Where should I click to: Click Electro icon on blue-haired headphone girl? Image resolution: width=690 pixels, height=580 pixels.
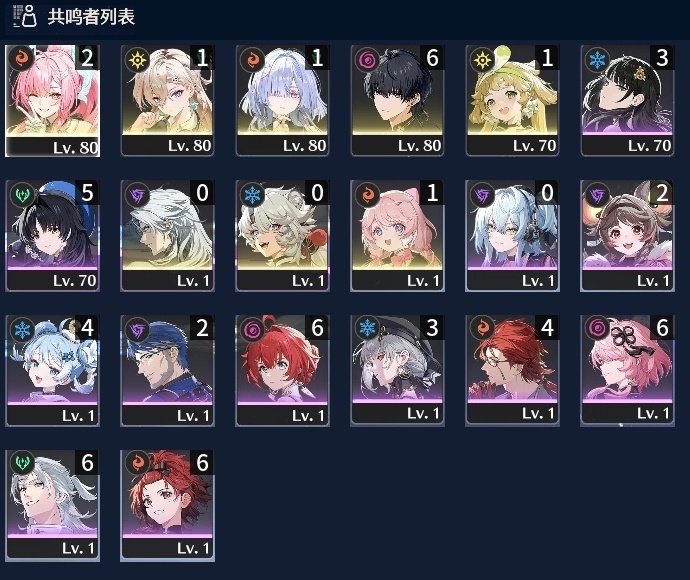click(482, 195)
